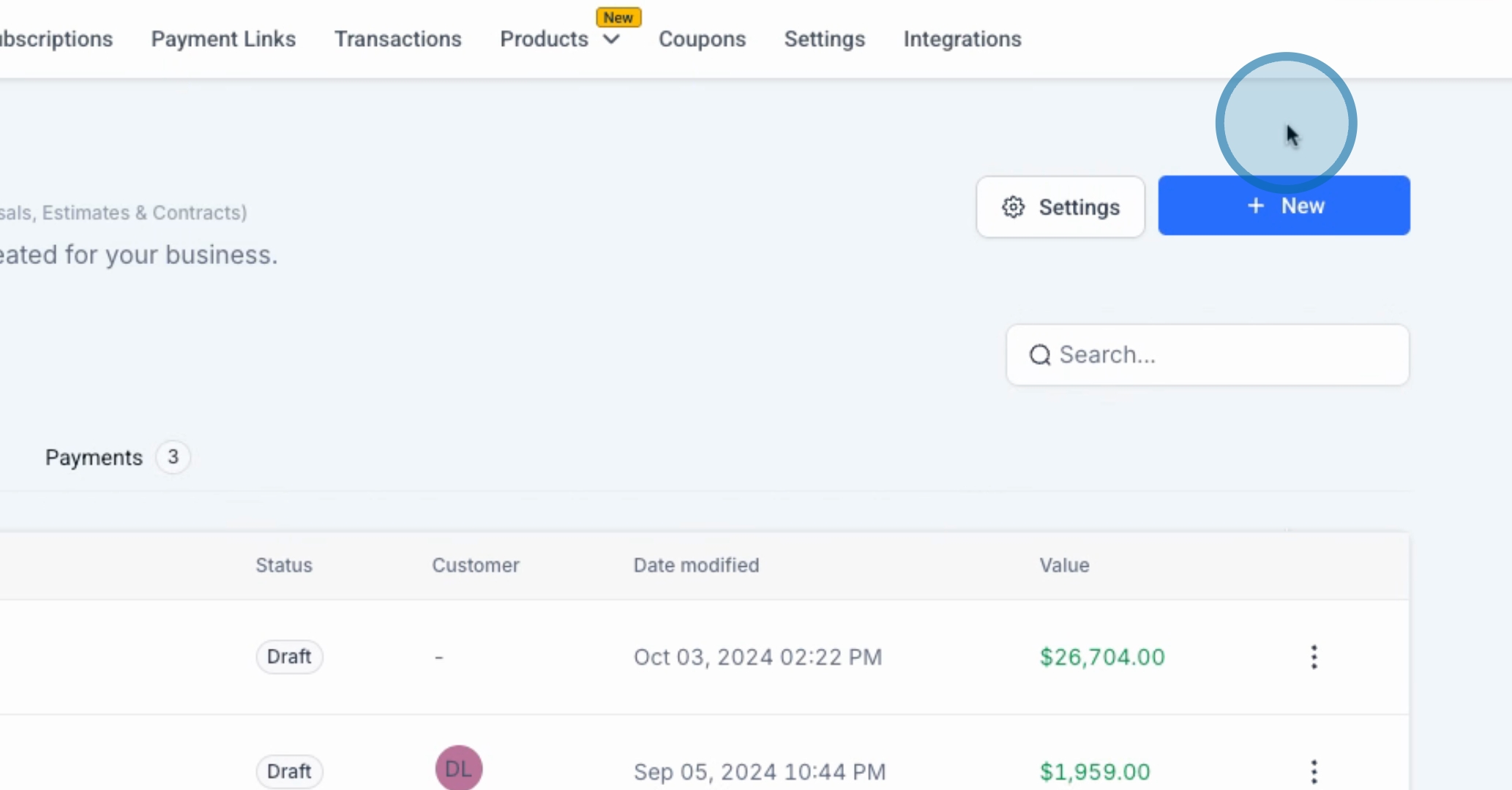Open the Integrations tab
Viewport: 1512px width, 790px height.
pos(962,39)
